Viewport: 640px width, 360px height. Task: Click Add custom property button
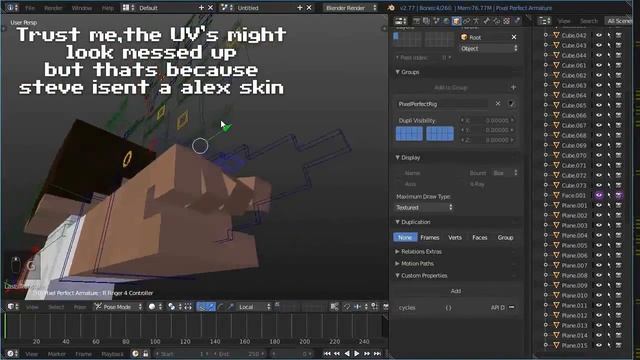pos(456,291)
